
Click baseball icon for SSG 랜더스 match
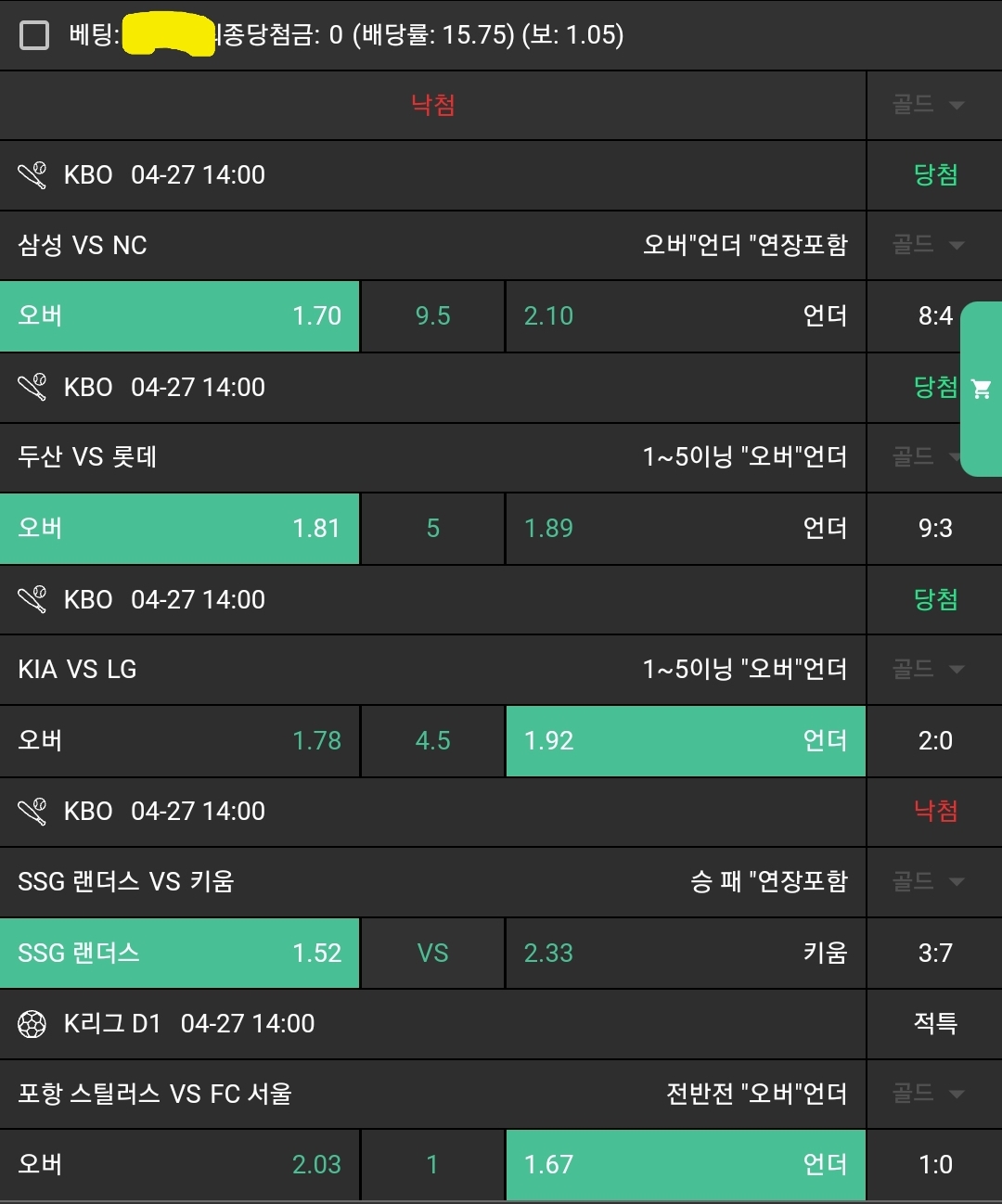(x=32, y=812)
